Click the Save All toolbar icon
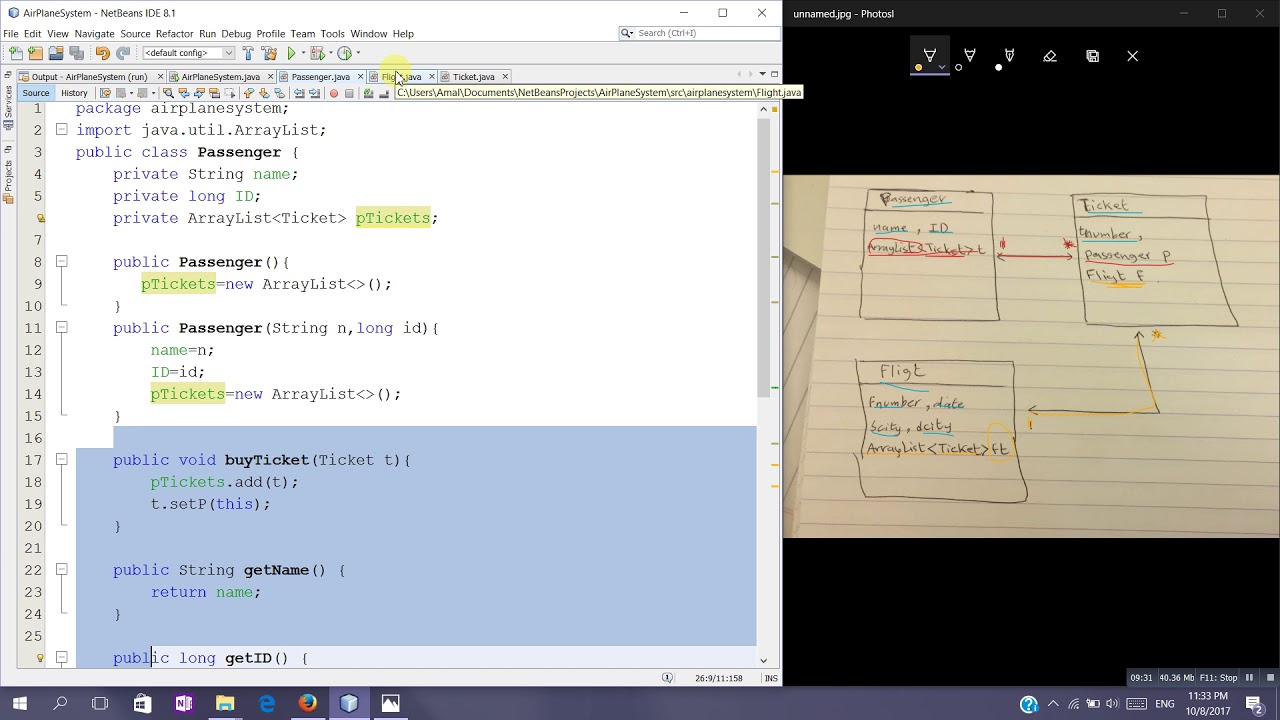Viewport: 1280px width, 720px height. pyautogui.click(x=76, y=53)
